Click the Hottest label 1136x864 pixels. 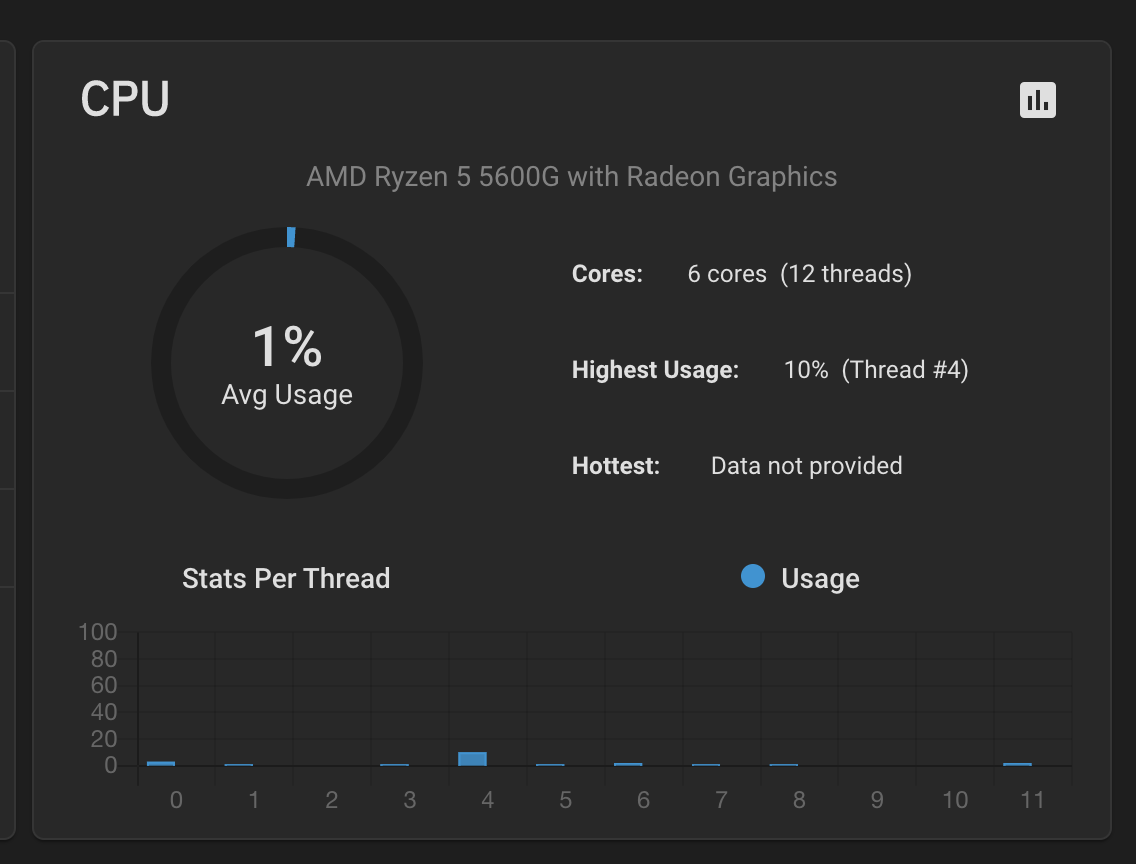tap(616, 466)
